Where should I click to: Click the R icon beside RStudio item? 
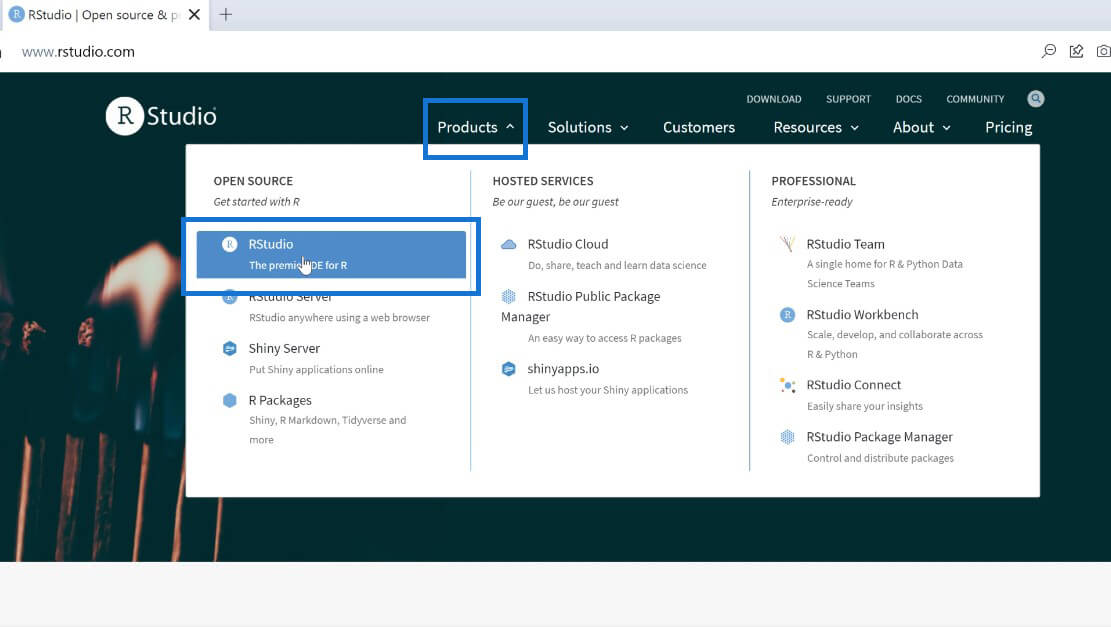[x=230, y=244]
